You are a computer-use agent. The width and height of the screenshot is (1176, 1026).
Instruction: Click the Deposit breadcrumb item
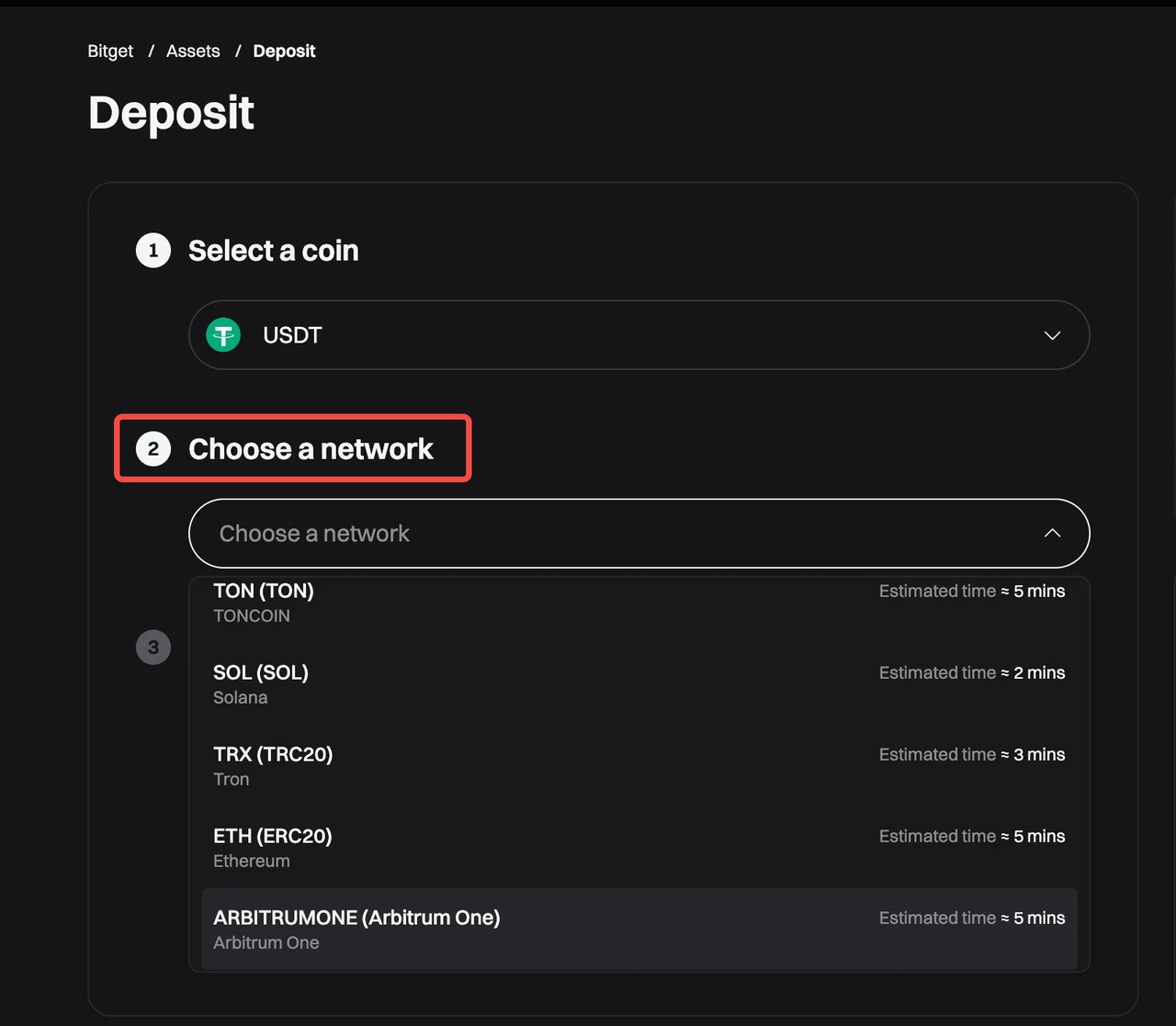pyautogui.click(x=284, y=51)
